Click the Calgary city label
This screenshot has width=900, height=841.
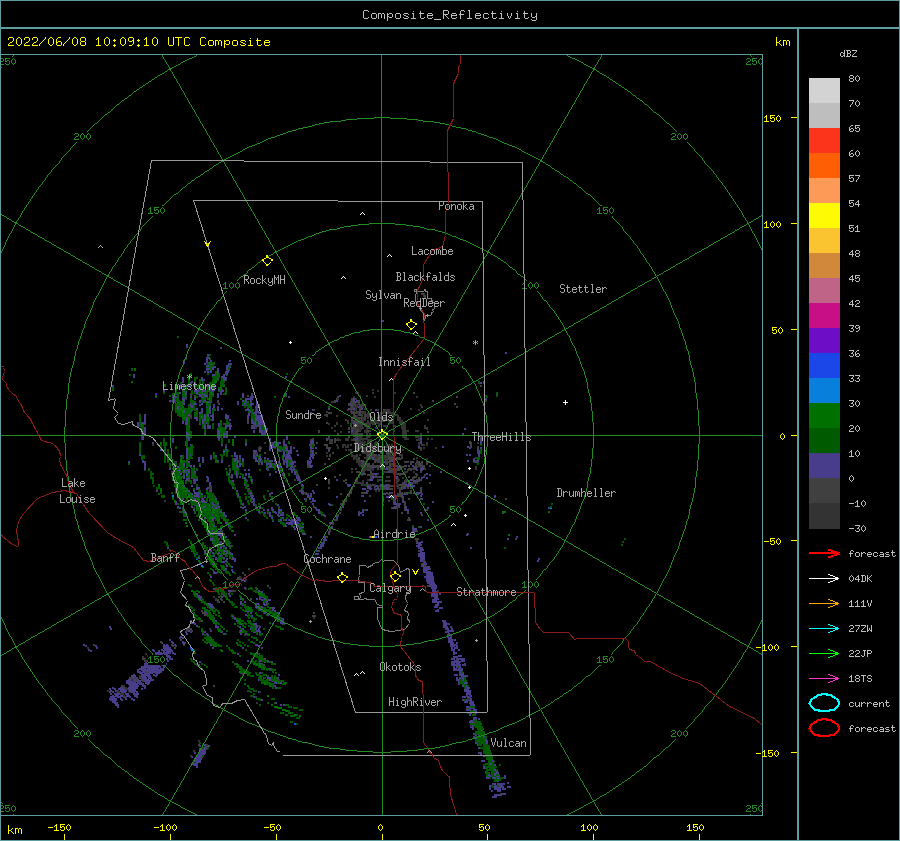pyautogui.click(x=390, y=588)
